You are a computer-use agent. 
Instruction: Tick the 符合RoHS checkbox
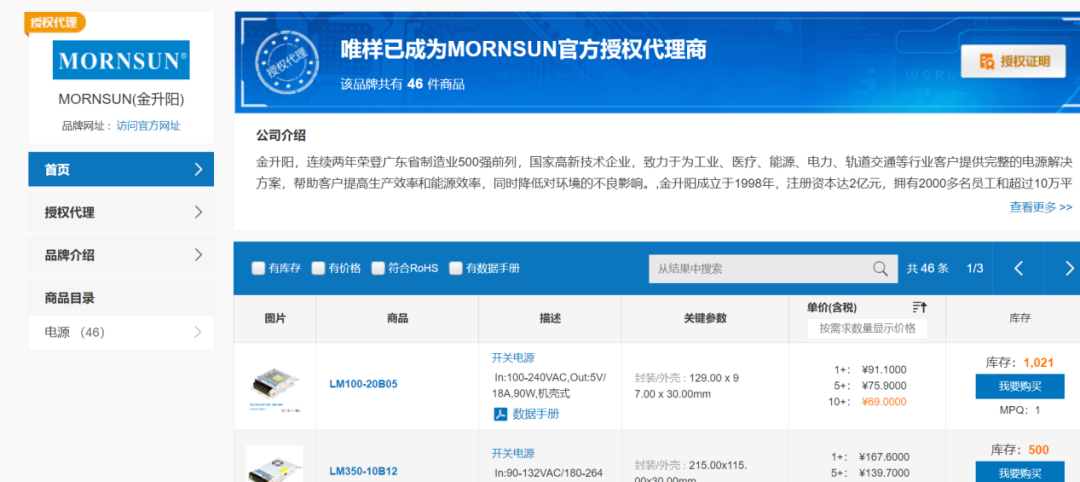tap(378, 269)
